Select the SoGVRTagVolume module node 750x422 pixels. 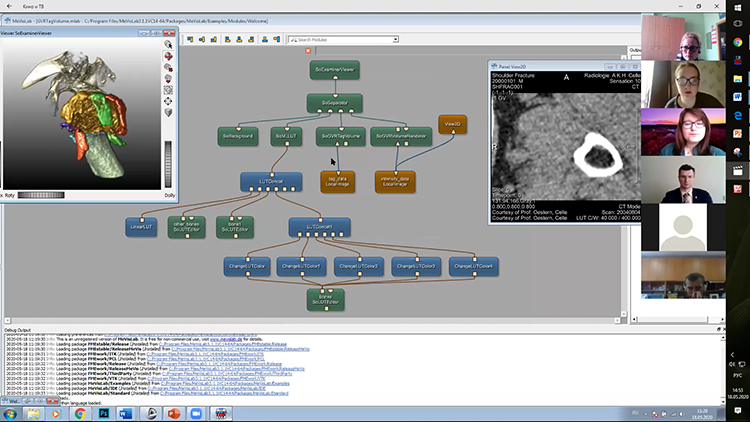341,136
